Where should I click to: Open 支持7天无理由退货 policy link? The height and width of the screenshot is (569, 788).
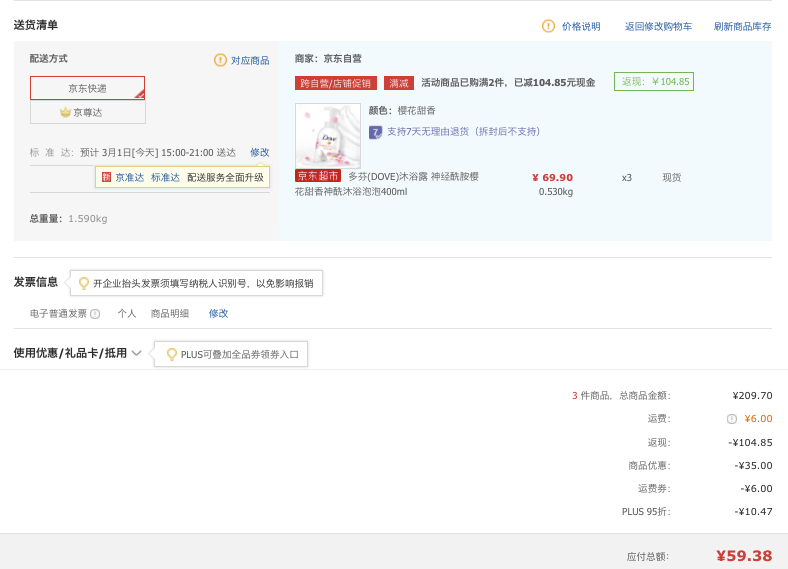click(463, 132)
